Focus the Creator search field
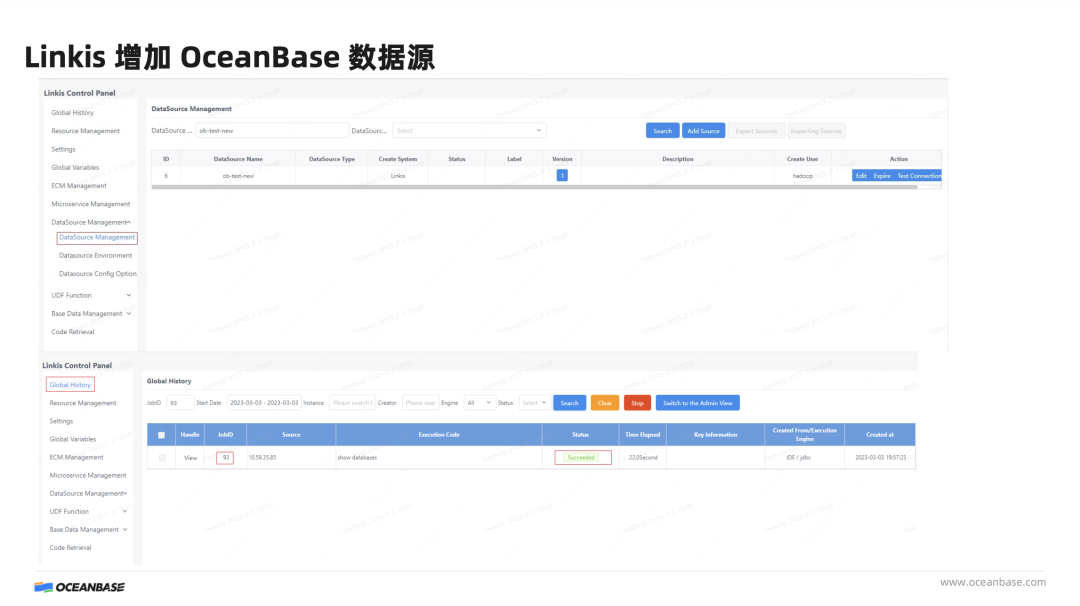 tap(420, 403)
